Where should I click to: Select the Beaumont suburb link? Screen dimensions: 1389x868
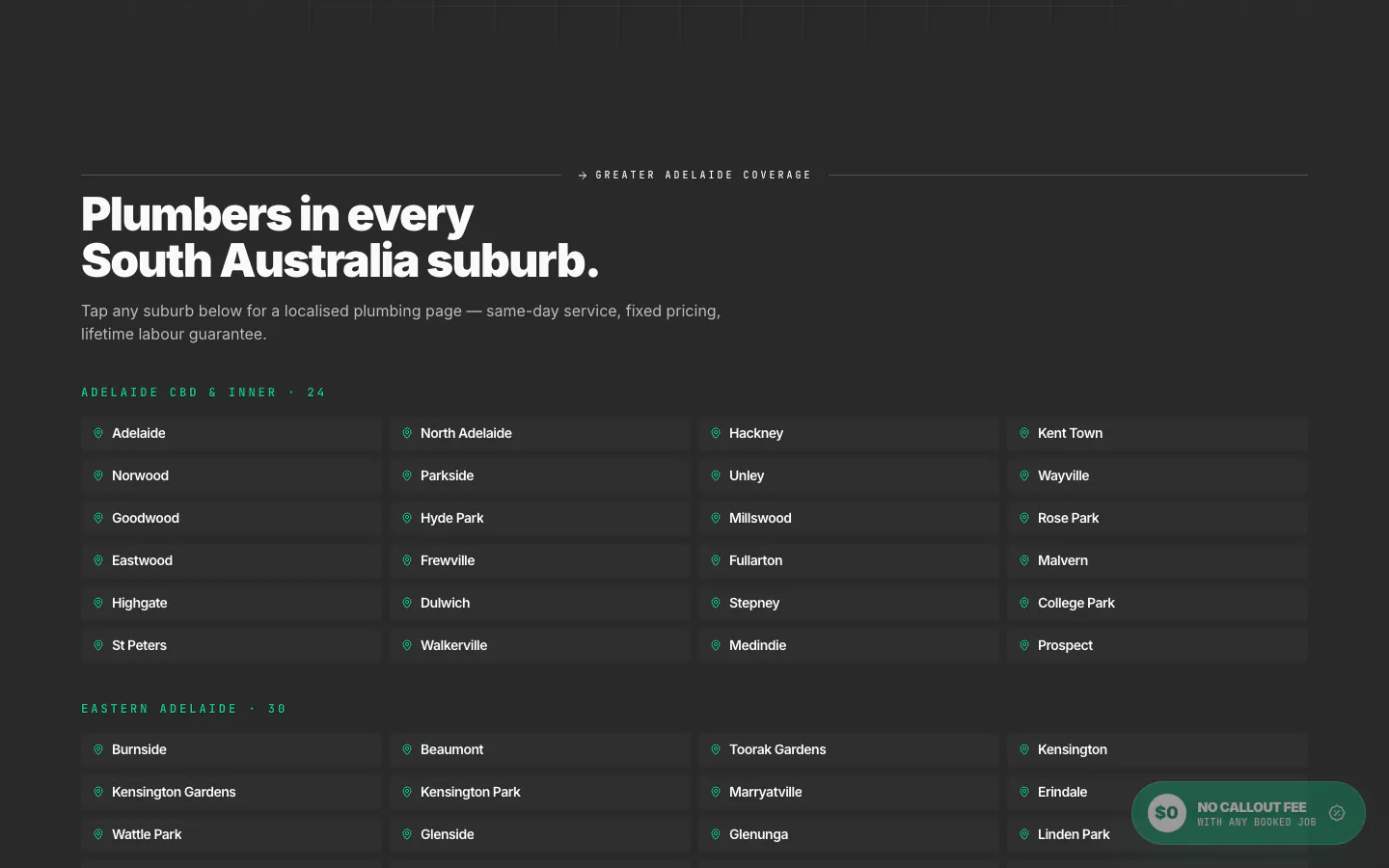click(540, 749)
